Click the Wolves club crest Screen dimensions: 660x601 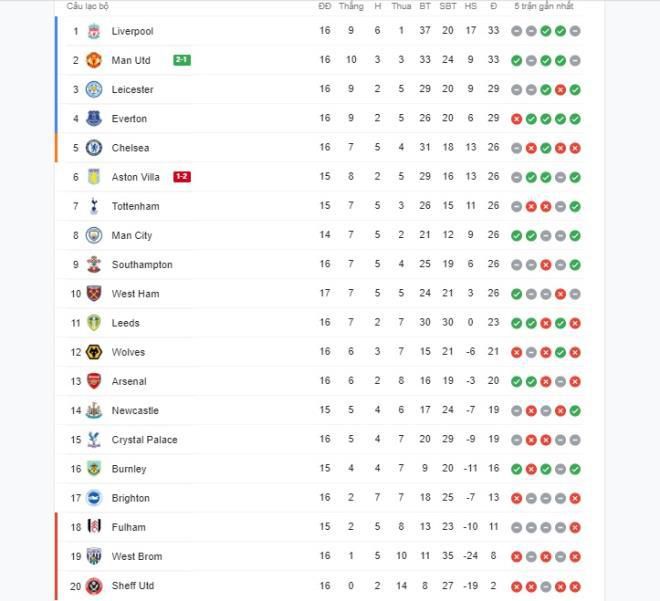pos(94,352)
